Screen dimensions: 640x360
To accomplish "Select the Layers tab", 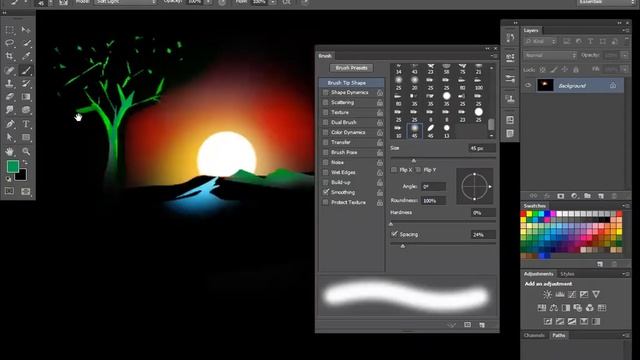I will click(x=531, y=31).
